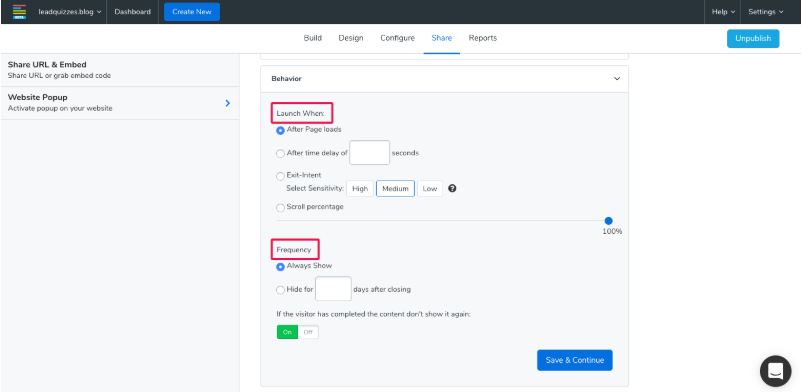Screen dimensions: 802x392
Task: Collapse the Behavior section chevron
Action: (x=617, y=79)
